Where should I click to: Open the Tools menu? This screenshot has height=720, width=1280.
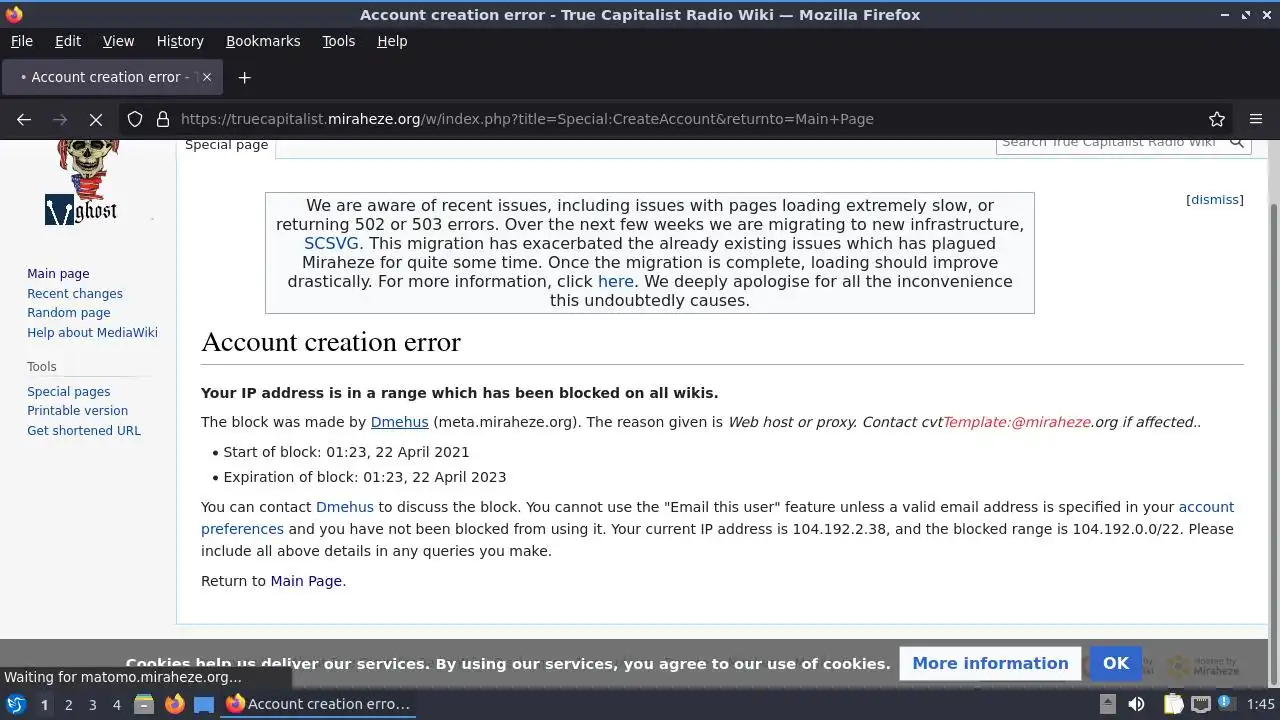coord(338,41)
